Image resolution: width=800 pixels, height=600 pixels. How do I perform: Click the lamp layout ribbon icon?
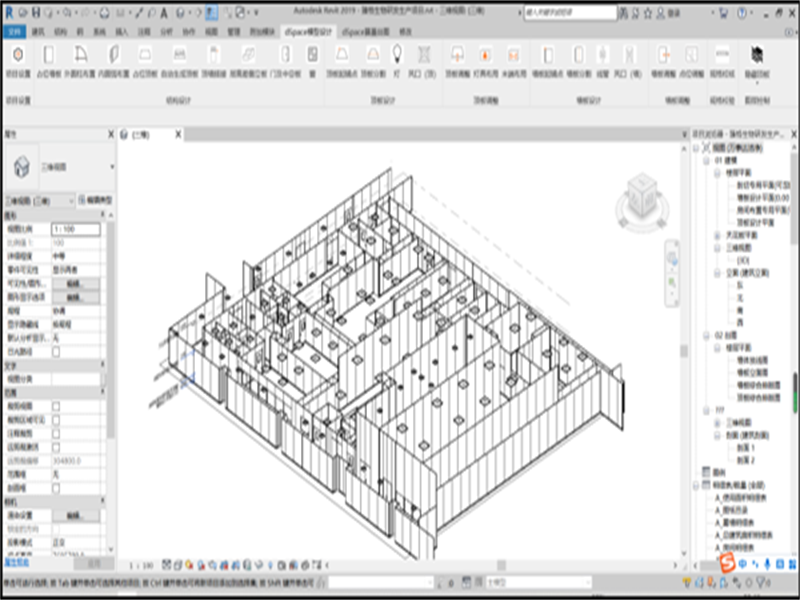coord(485,55)
